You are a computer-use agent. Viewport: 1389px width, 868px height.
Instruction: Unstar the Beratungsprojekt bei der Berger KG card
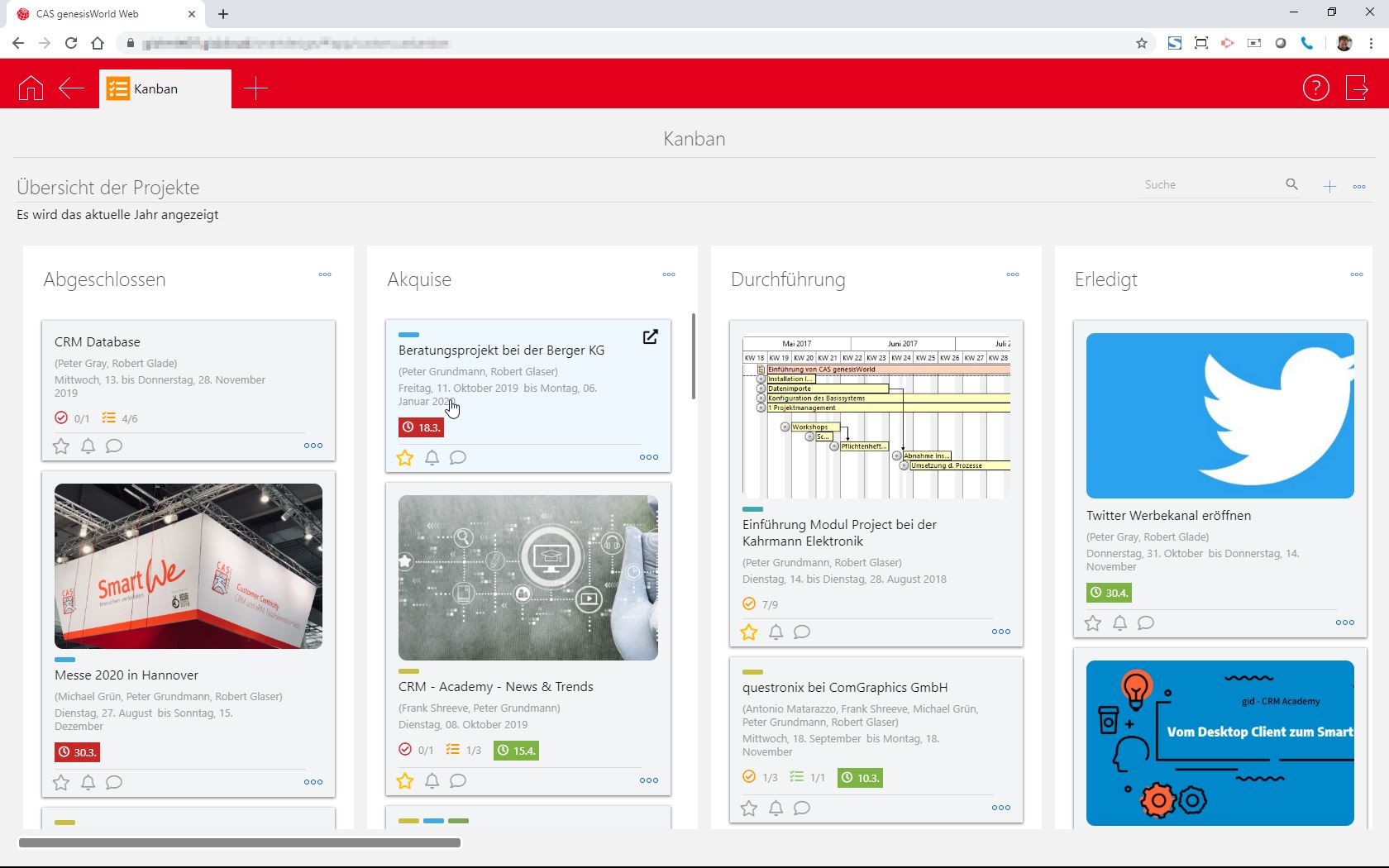pos(405,457)
